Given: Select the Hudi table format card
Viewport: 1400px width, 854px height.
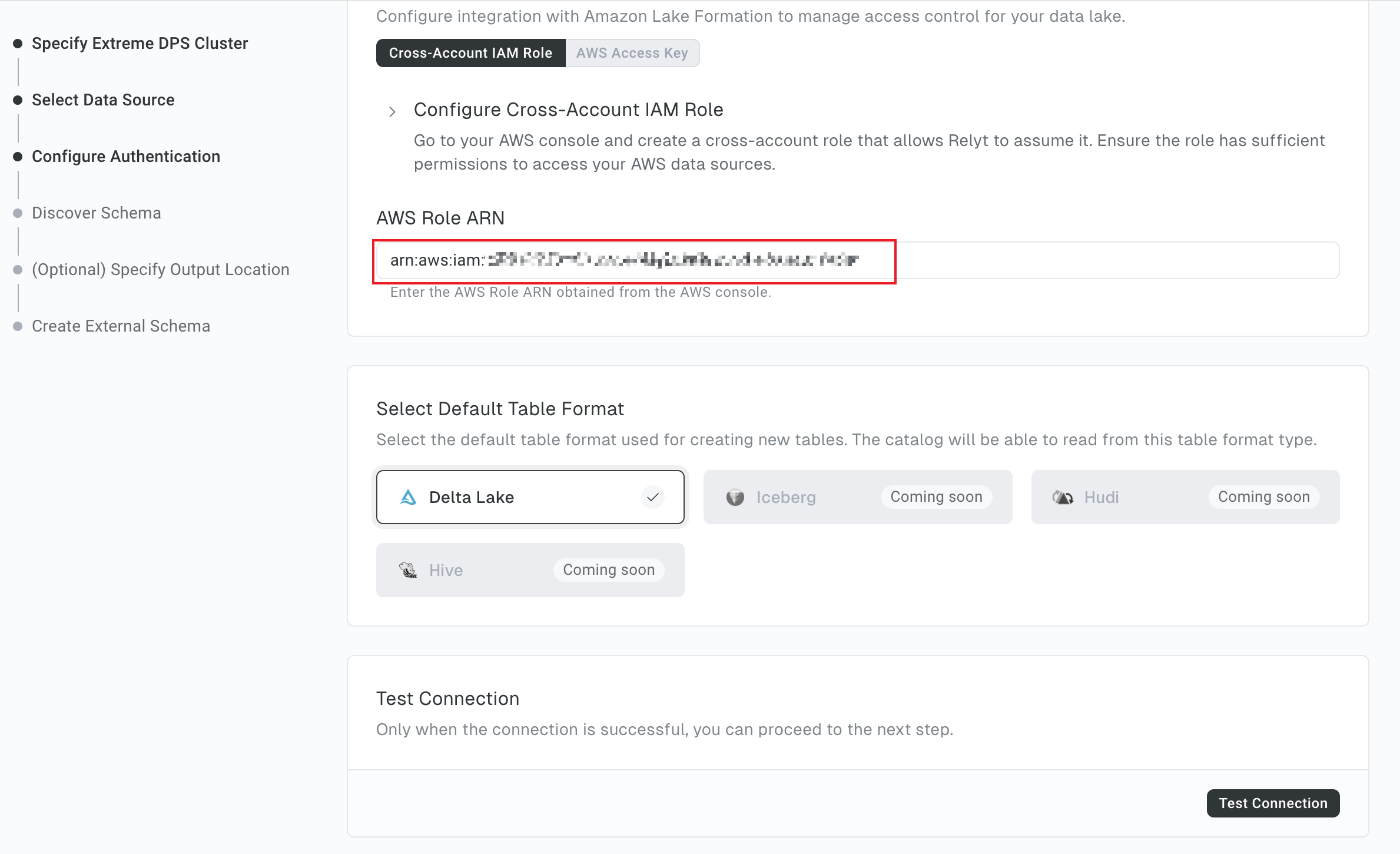Looking at the screenshot, I should 1185,497.
